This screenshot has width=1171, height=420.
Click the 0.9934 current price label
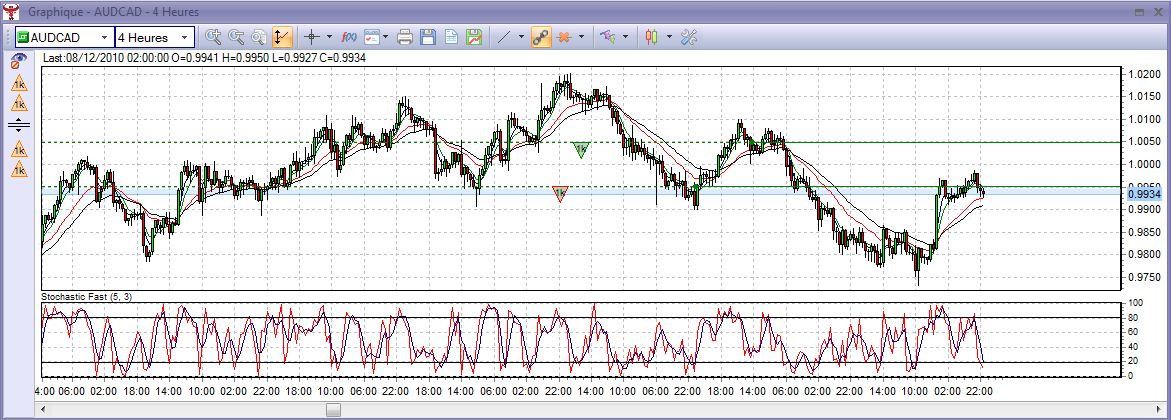(1142, 194)
